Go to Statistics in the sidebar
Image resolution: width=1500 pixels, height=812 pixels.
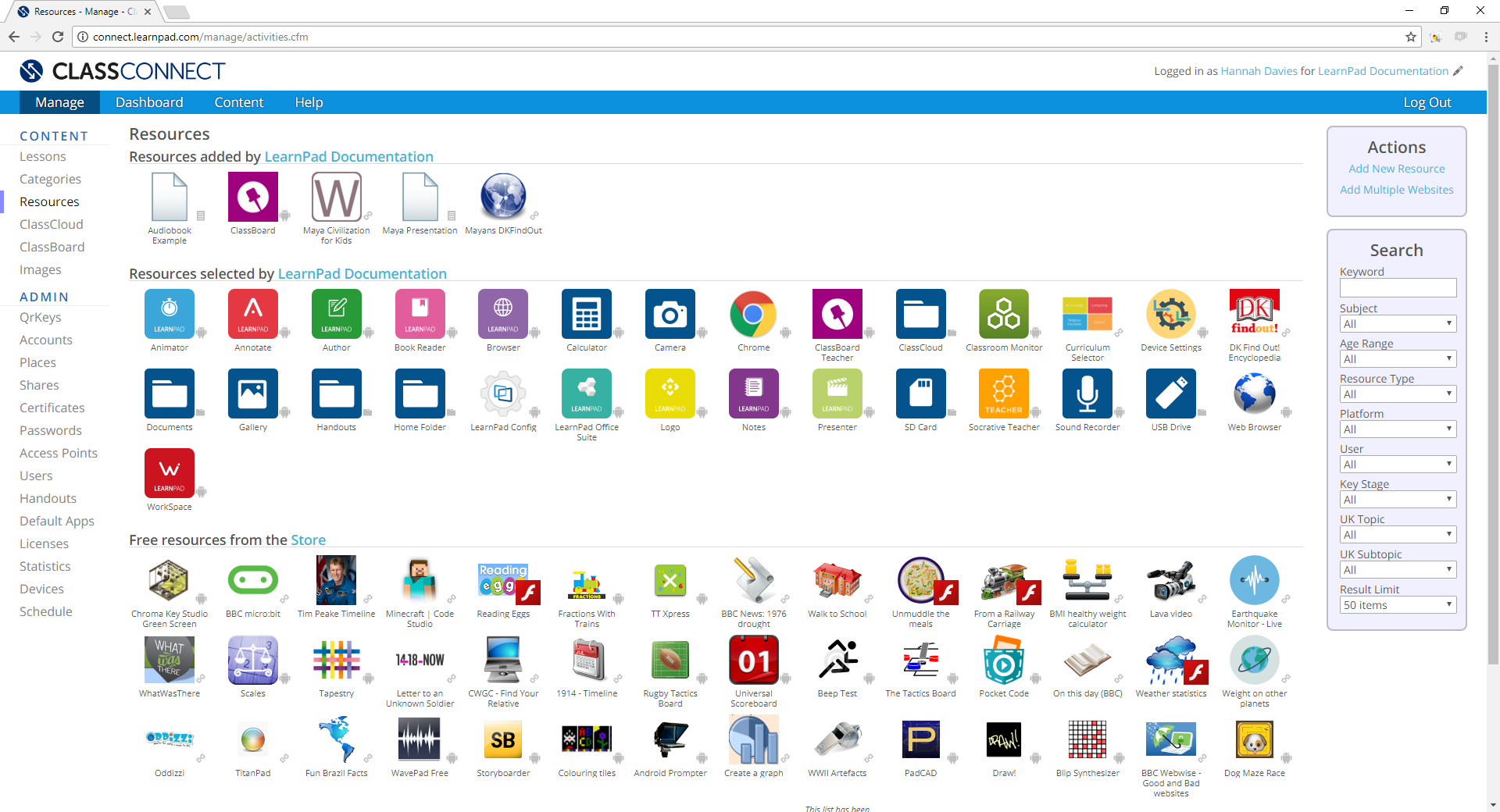click(x=45, y=566)
